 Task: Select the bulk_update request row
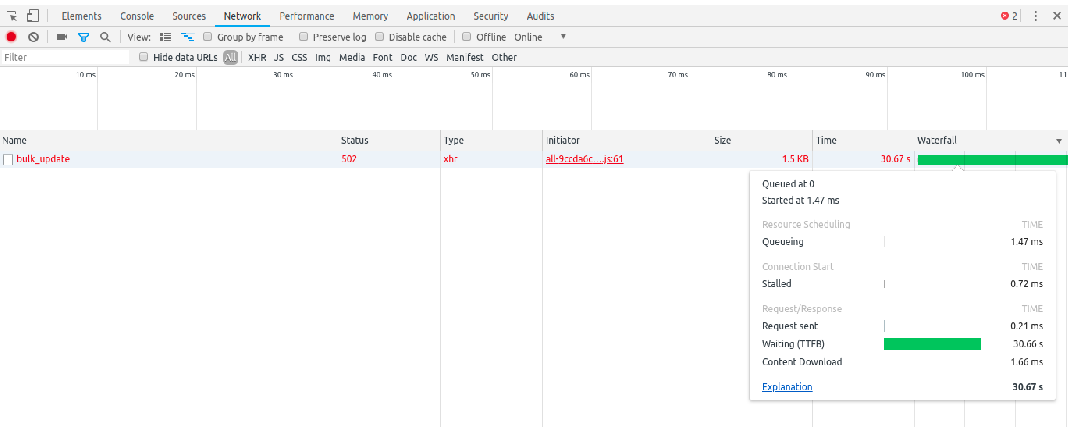[x=534, y=159]
